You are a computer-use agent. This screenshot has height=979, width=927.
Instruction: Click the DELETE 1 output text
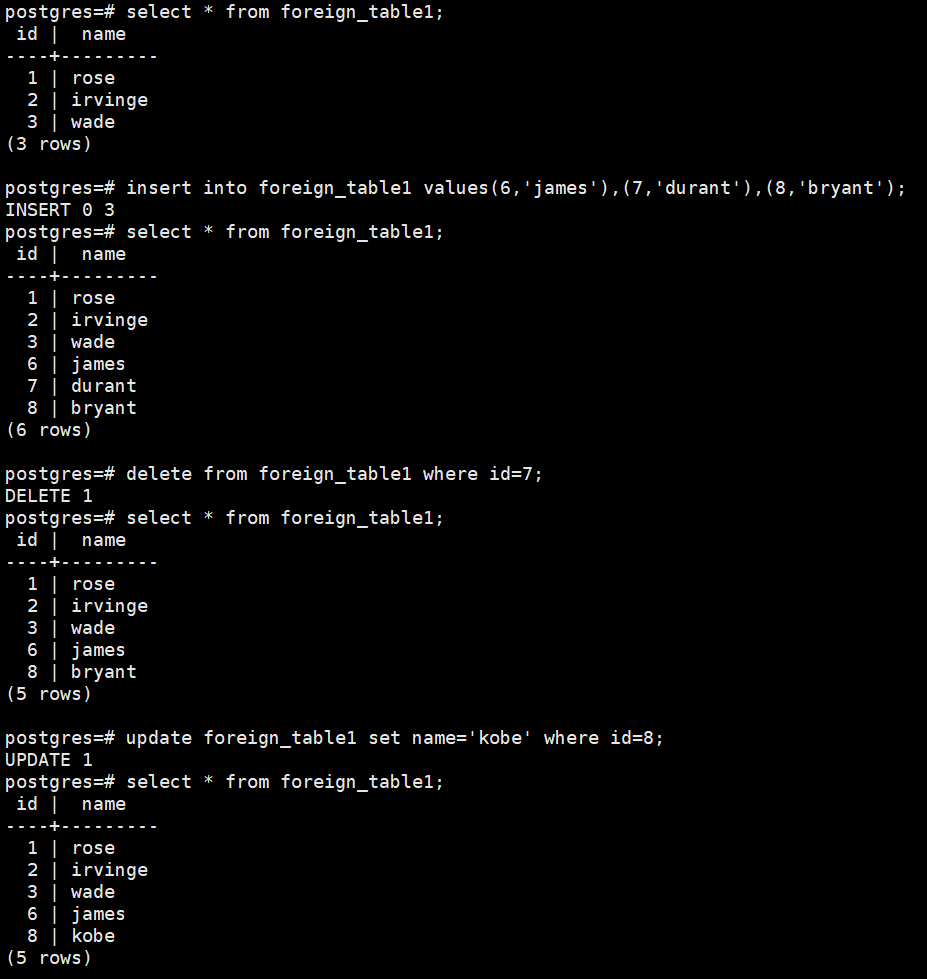(49, 496)
